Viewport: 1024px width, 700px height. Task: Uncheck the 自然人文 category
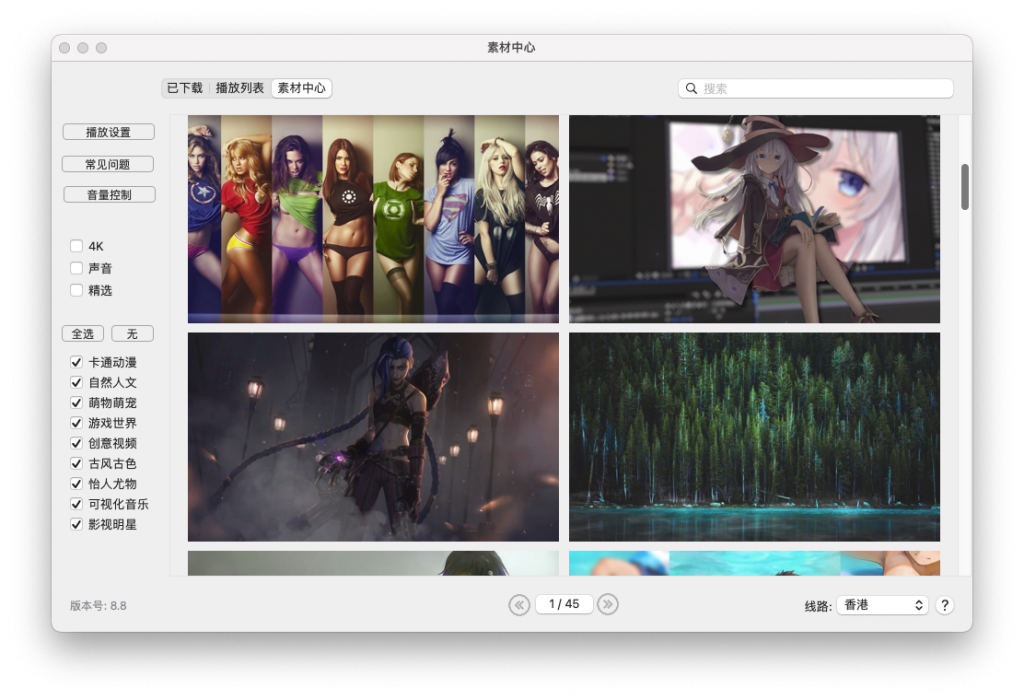76,382
